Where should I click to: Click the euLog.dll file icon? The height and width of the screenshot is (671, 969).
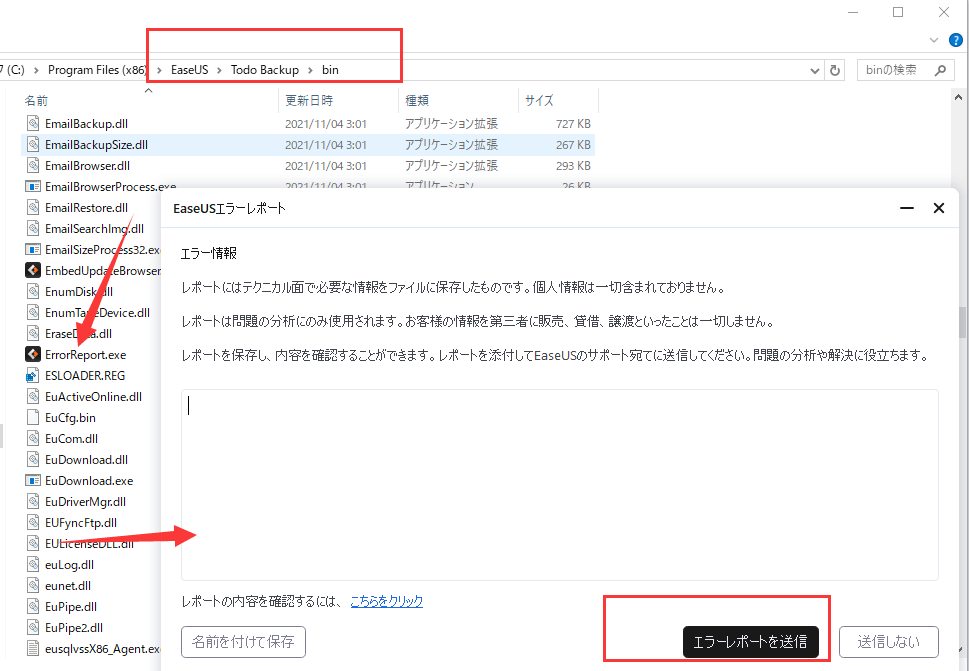coord(33,565)
